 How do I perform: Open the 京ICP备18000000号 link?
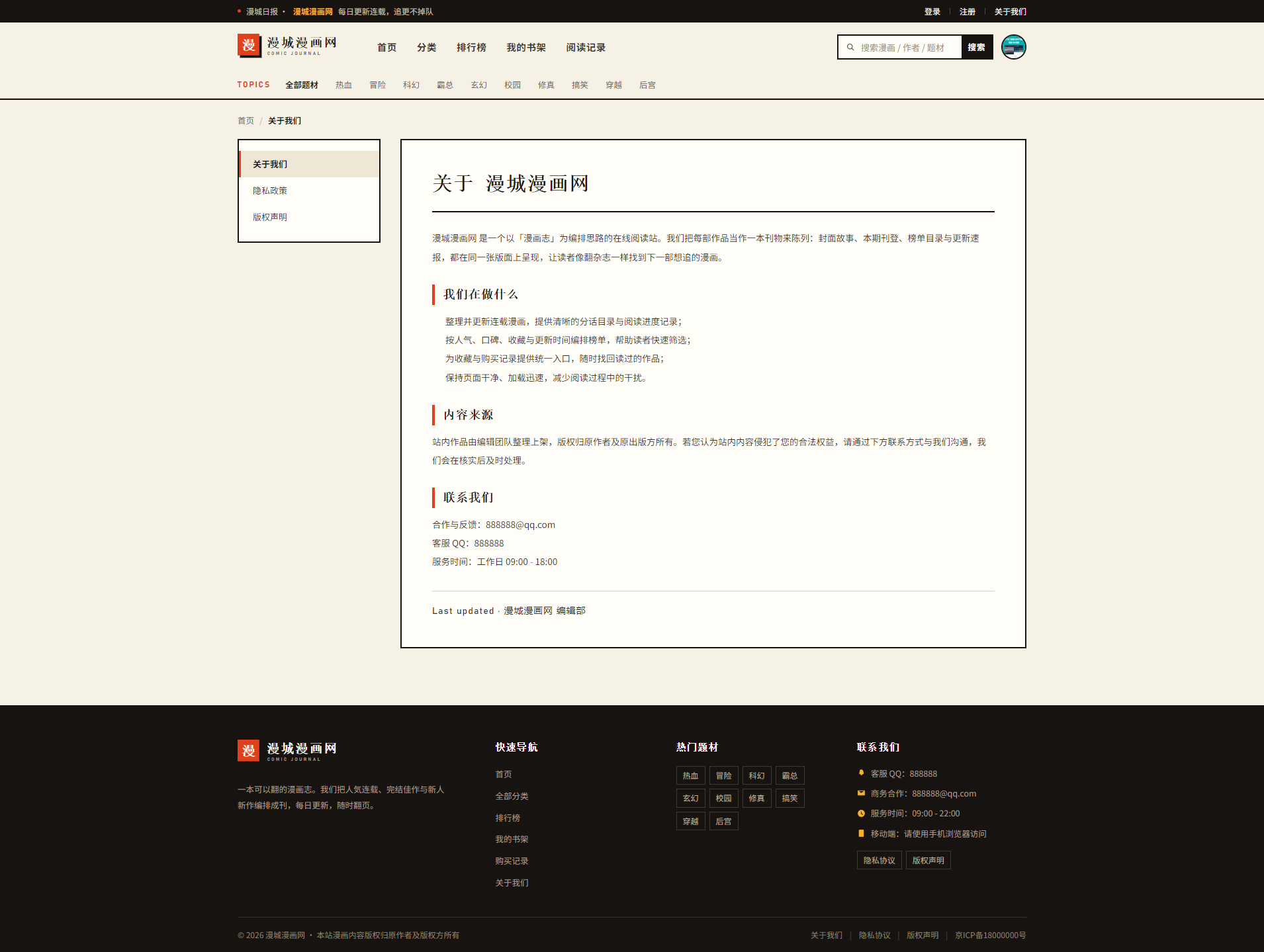point(990,935)
